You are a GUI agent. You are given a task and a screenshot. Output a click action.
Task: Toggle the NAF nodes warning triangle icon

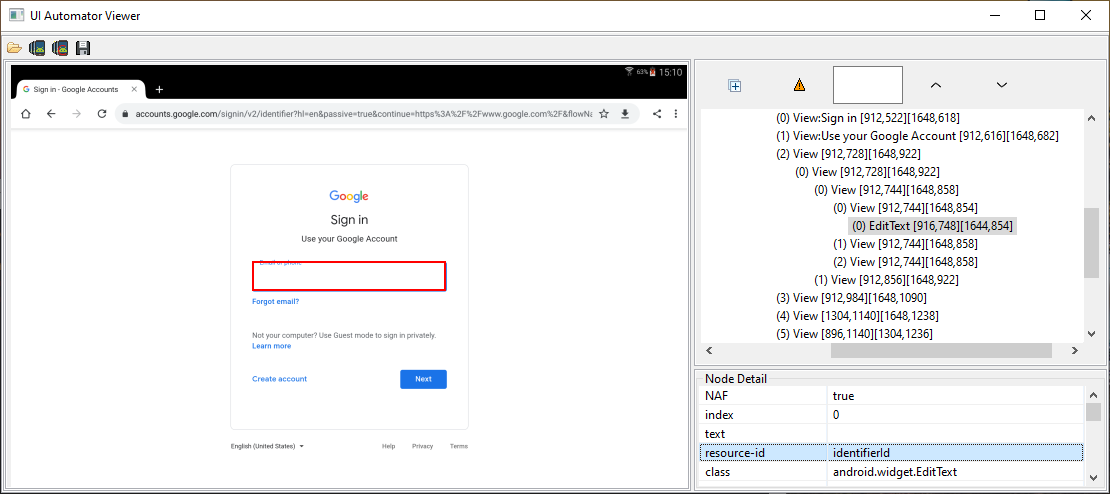pos(799,86)
